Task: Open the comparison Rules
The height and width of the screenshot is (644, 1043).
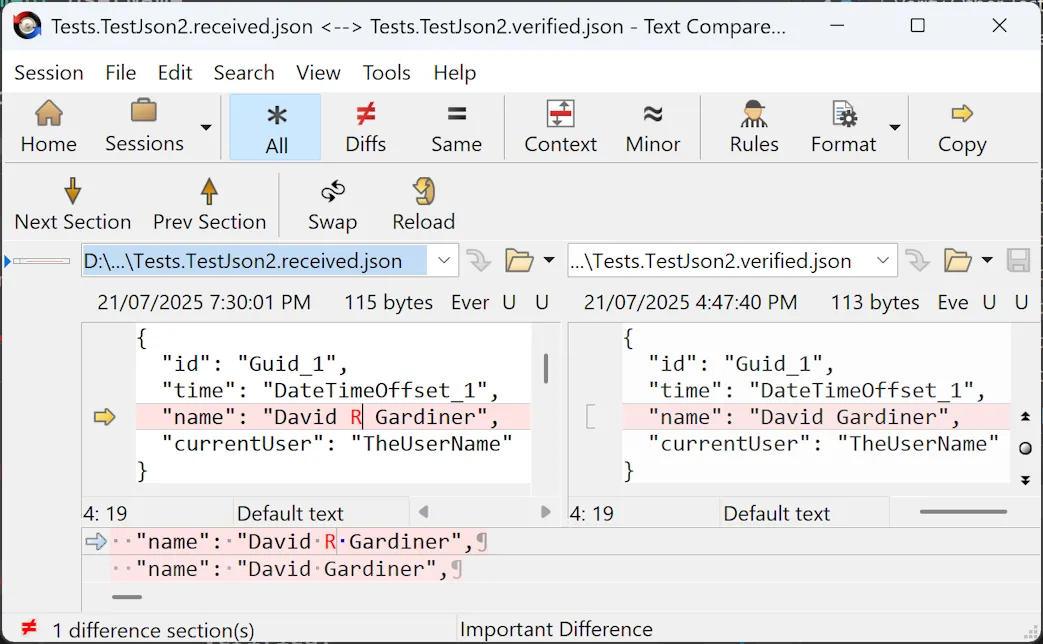Action: (752, 126)
